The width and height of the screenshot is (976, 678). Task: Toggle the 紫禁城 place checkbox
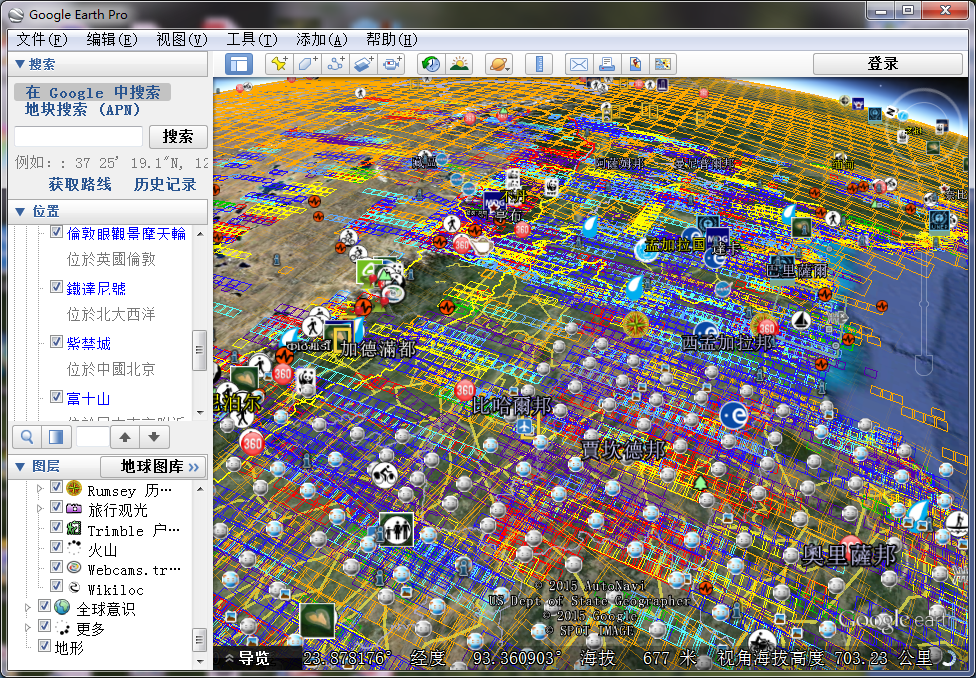pyautogui.click(x=57, y=342)
